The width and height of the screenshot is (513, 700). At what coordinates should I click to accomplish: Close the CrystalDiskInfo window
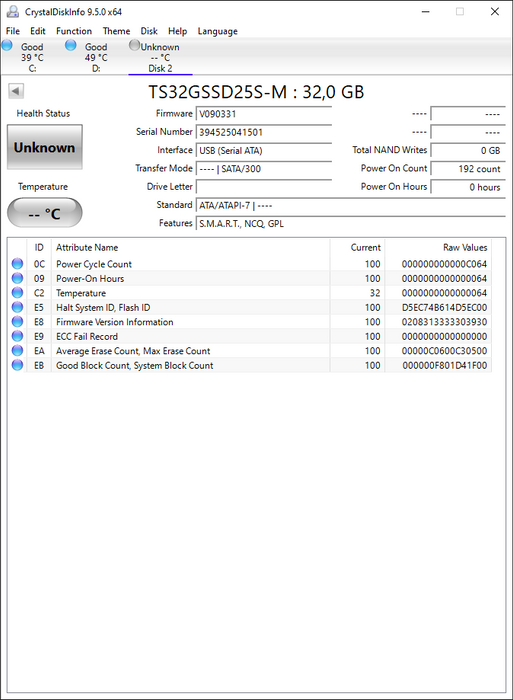click(x=495, y=12)
